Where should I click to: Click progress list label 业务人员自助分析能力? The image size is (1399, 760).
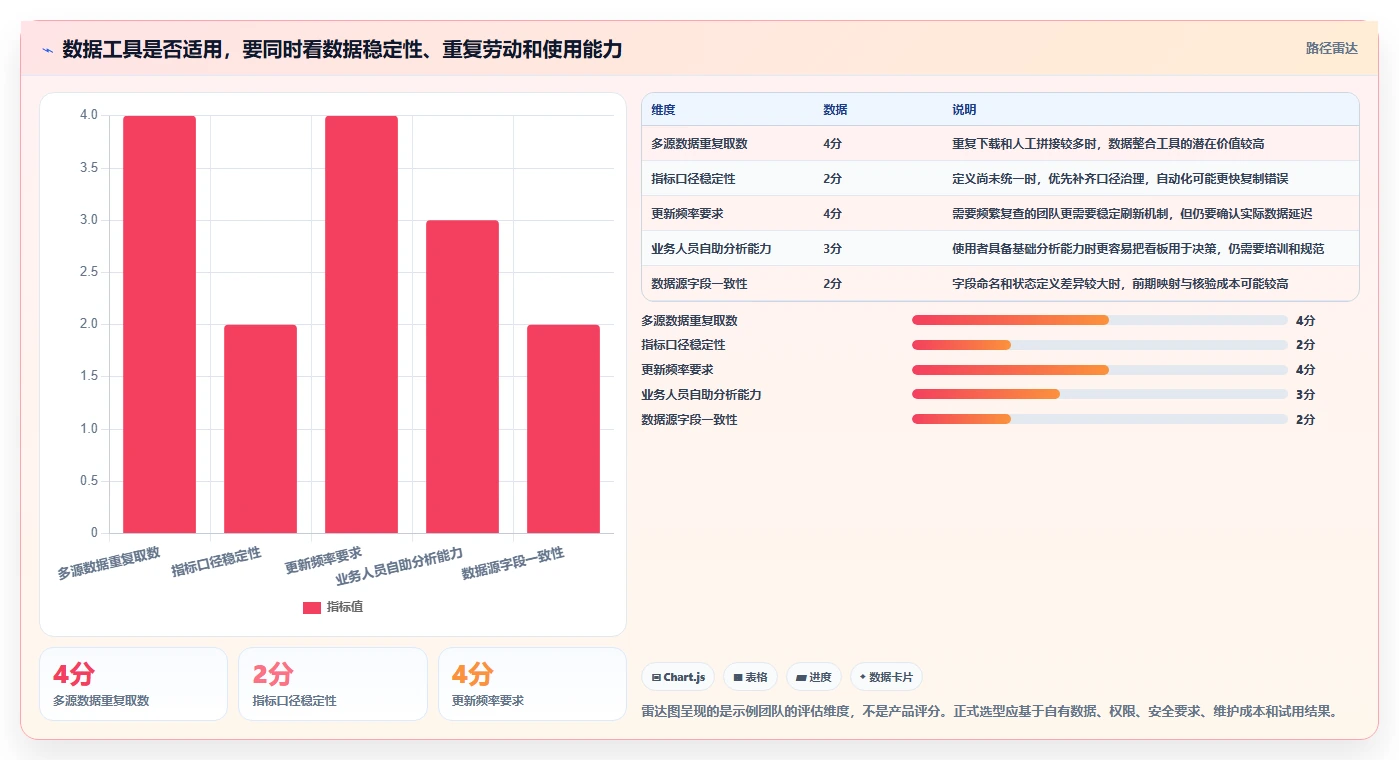coord(701,395)
